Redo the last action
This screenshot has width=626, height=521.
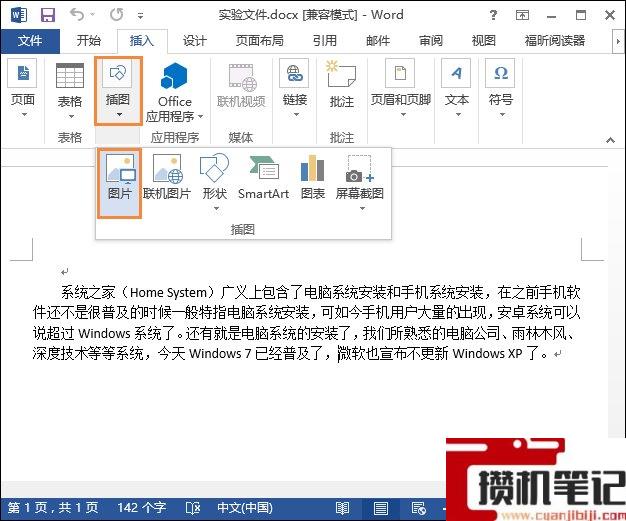pos(117,15)
